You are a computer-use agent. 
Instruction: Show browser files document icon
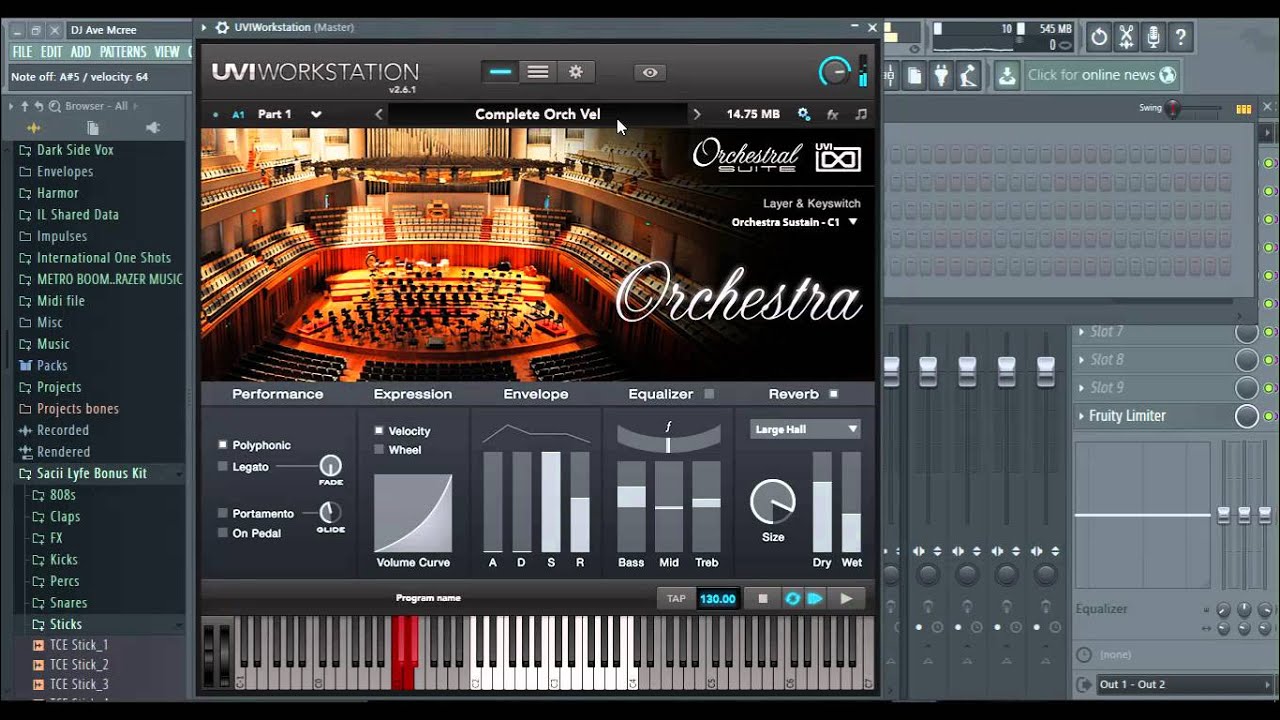point(92,127)
